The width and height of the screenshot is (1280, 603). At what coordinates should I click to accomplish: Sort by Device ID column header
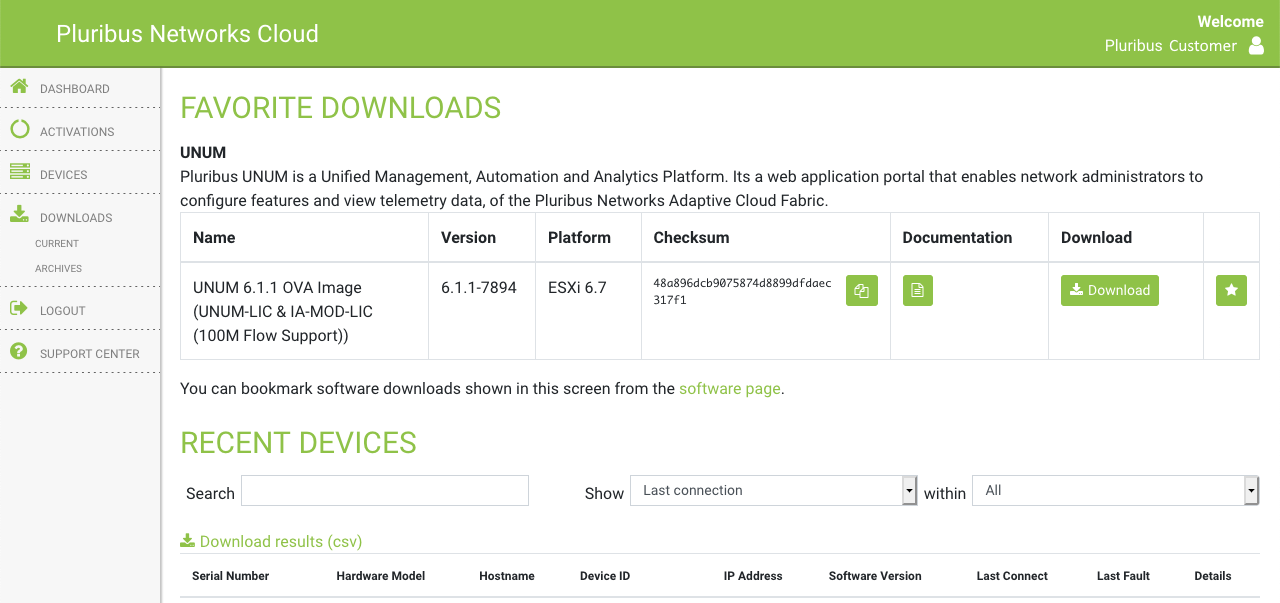click(605, 576)
